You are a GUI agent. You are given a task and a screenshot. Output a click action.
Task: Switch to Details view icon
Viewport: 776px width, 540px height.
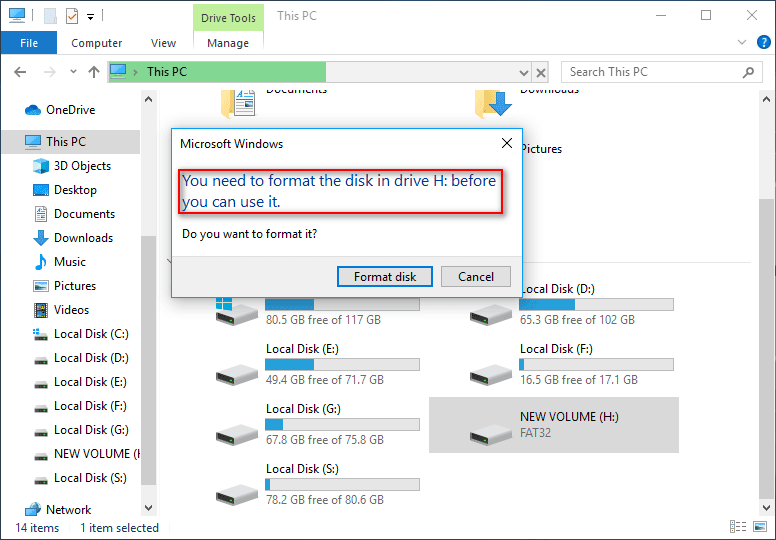[x=738, y=527]
